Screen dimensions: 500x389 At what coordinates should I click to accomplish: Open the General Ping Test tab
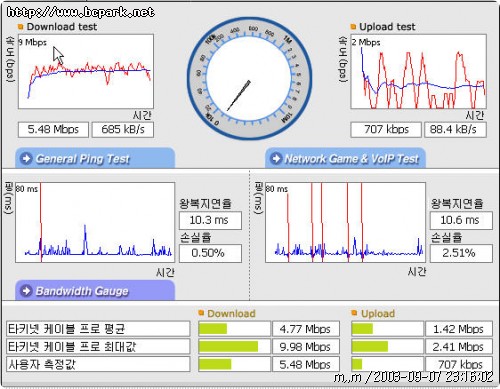point(95,158)
